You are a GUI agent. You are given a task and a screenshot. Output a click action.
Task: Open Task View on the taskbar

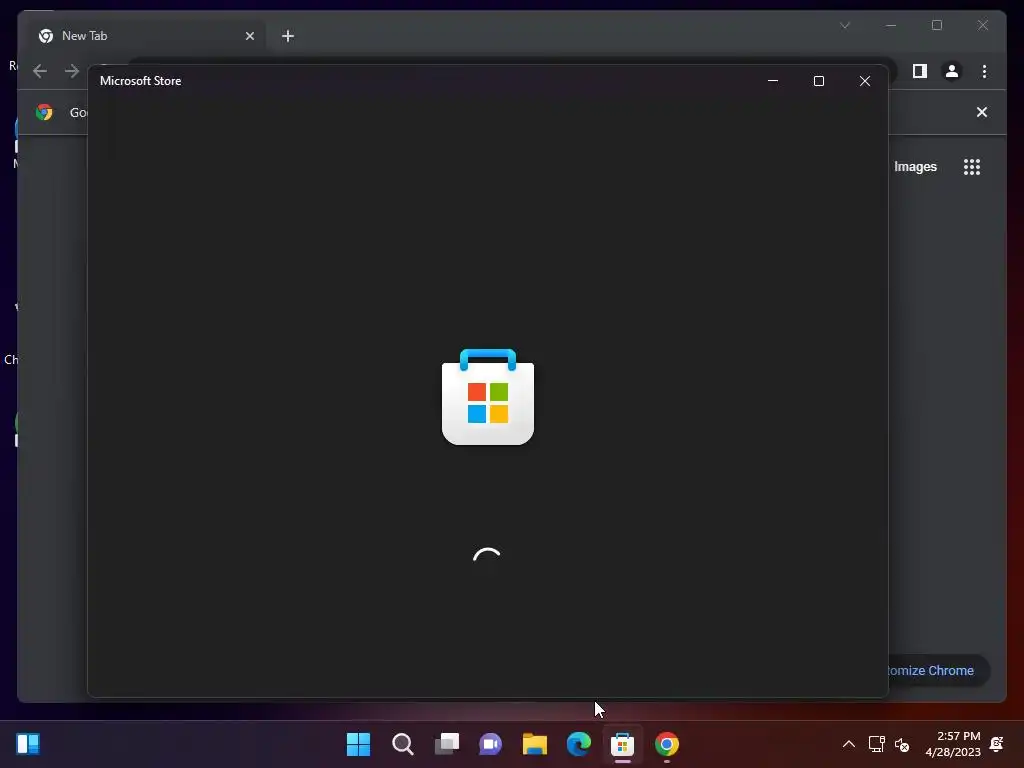(447, 744)
